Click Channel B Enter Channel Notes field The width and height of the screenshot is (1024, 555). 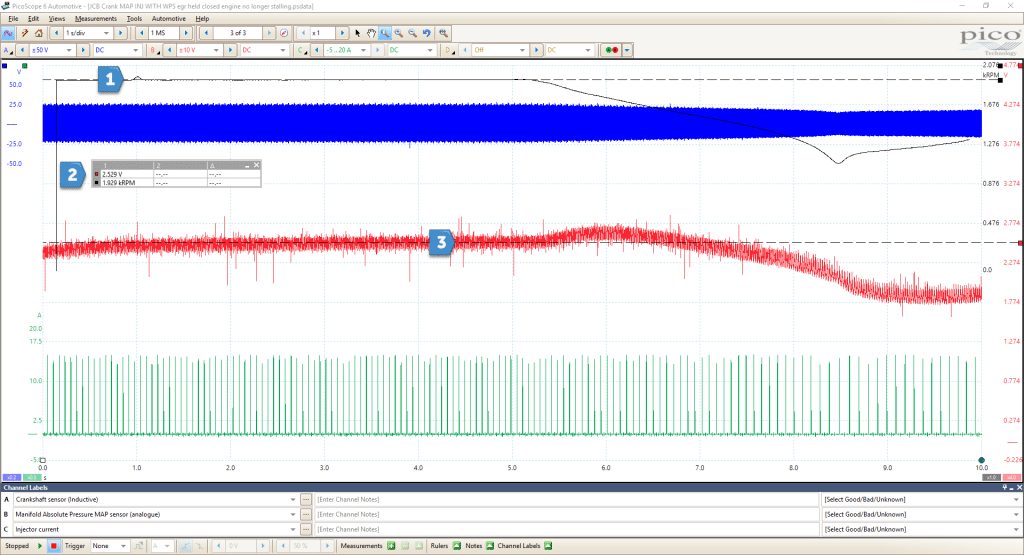click(566, 515)
